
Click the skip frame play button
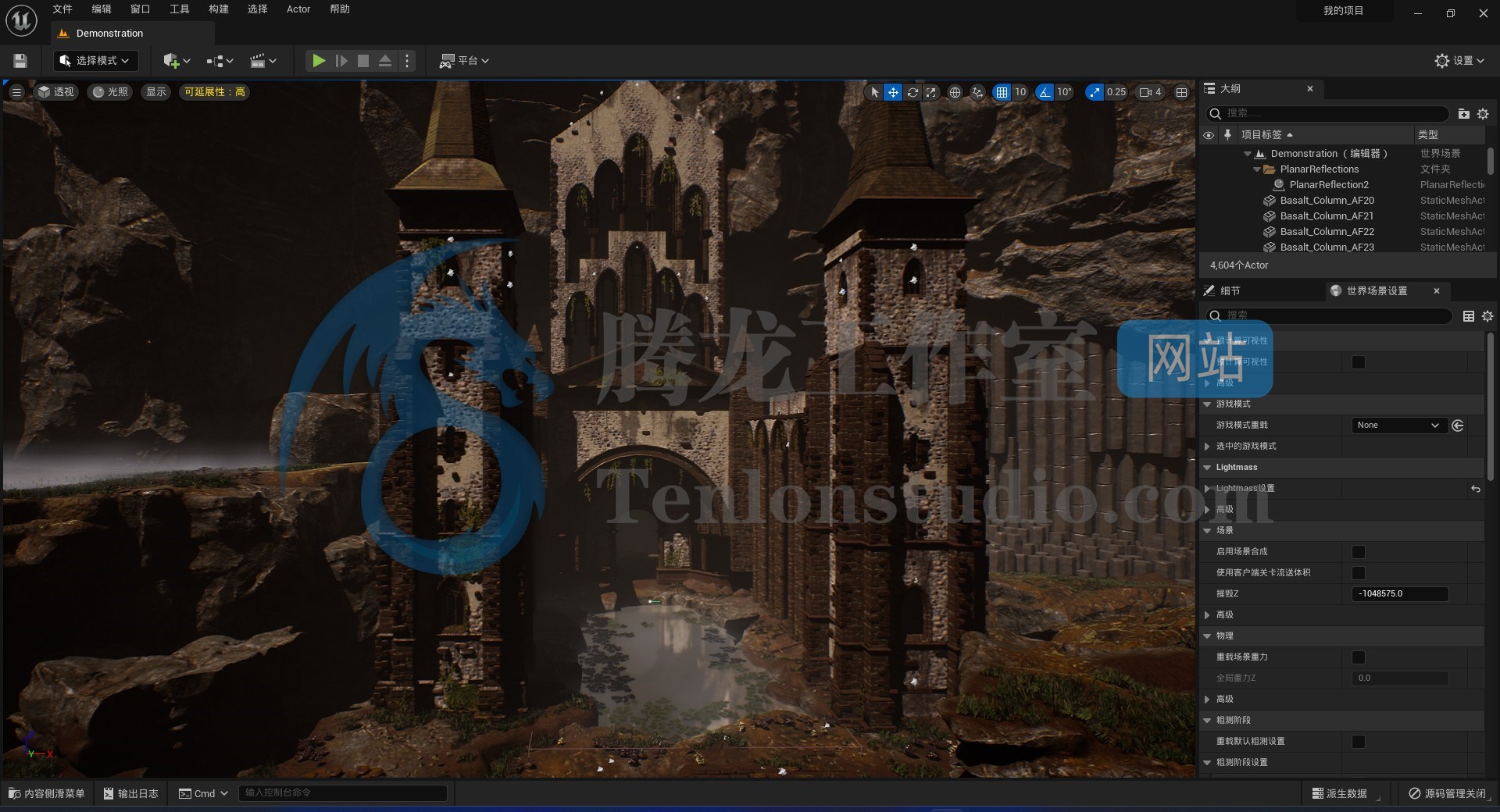(x=341, y=61)
